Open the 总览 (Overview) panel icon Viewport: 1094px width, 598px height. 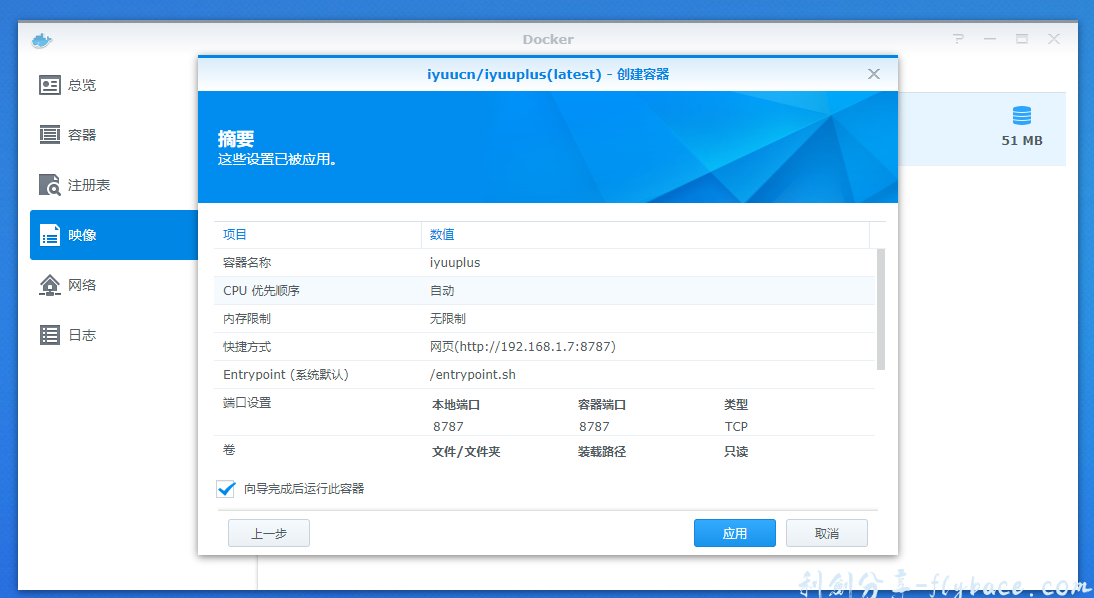click(49, 85)
